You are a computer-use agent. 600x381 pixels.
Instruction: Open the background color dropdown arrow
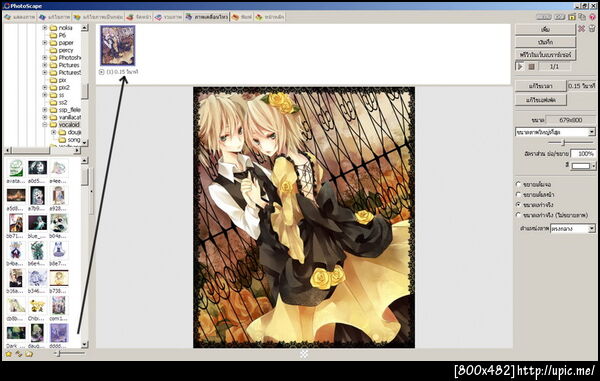(x=593, y=166)
